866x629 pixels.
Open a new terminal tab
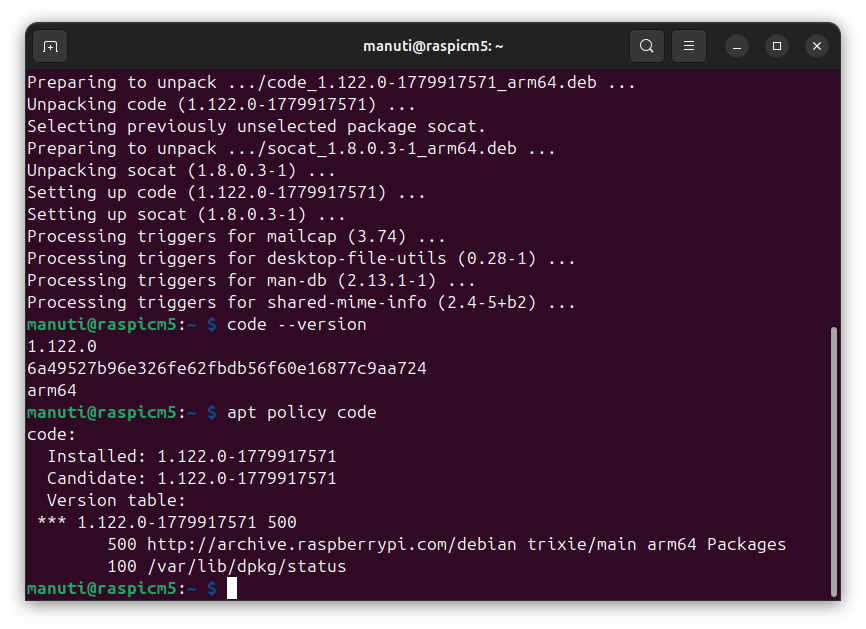click(50, 46)
